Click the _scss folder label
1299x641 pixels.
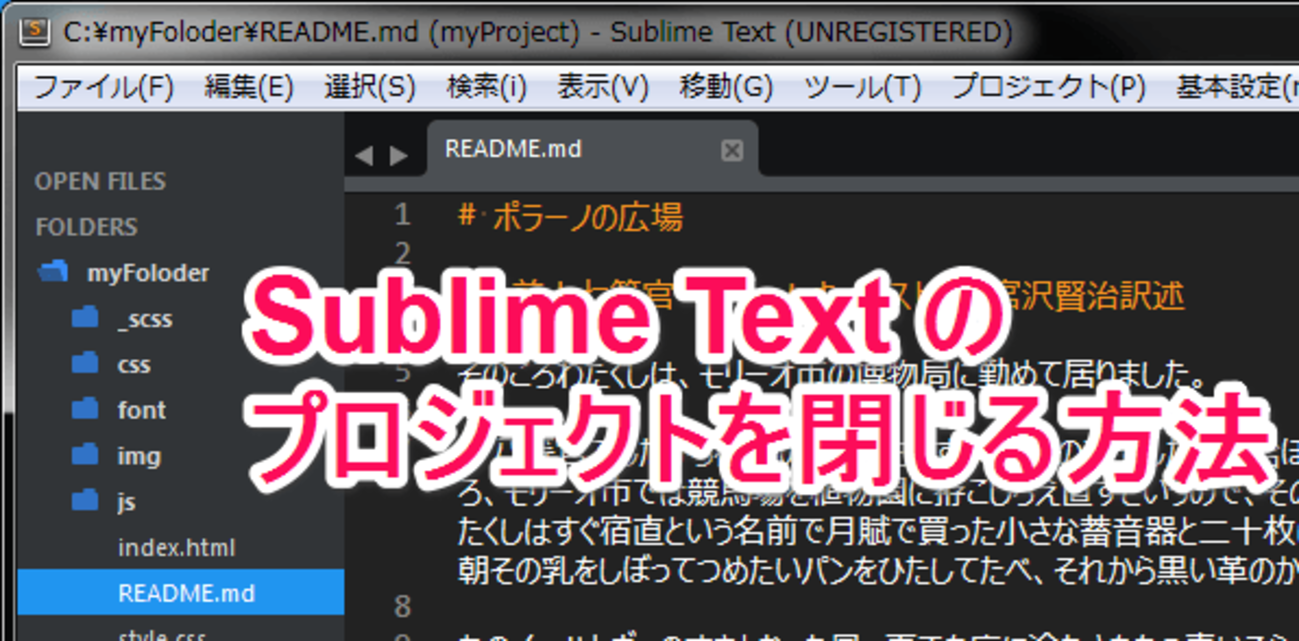point(144,320)
